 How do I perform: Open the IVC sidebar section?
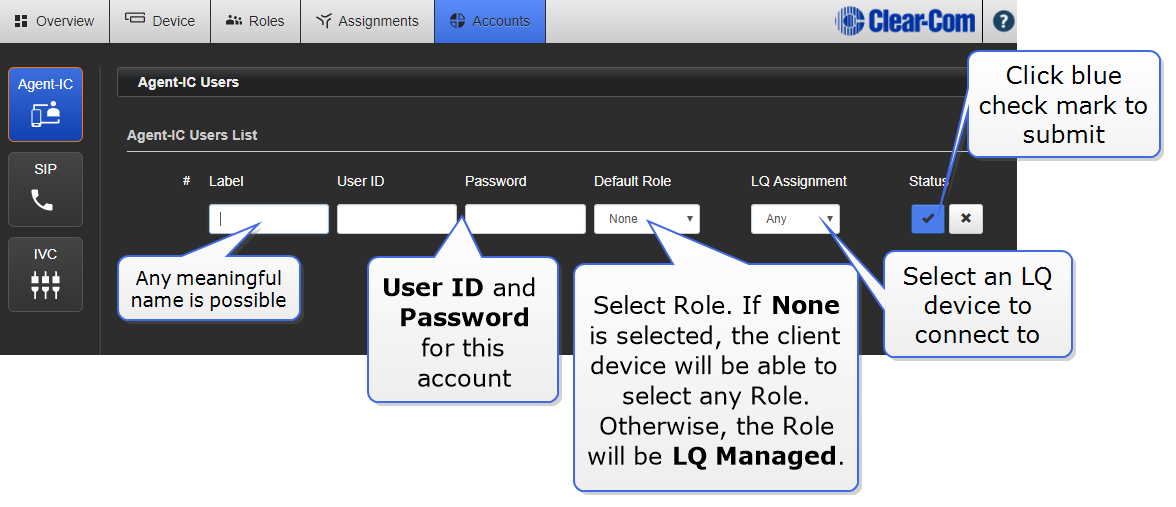pyautogui.click(x=45, y=274)
